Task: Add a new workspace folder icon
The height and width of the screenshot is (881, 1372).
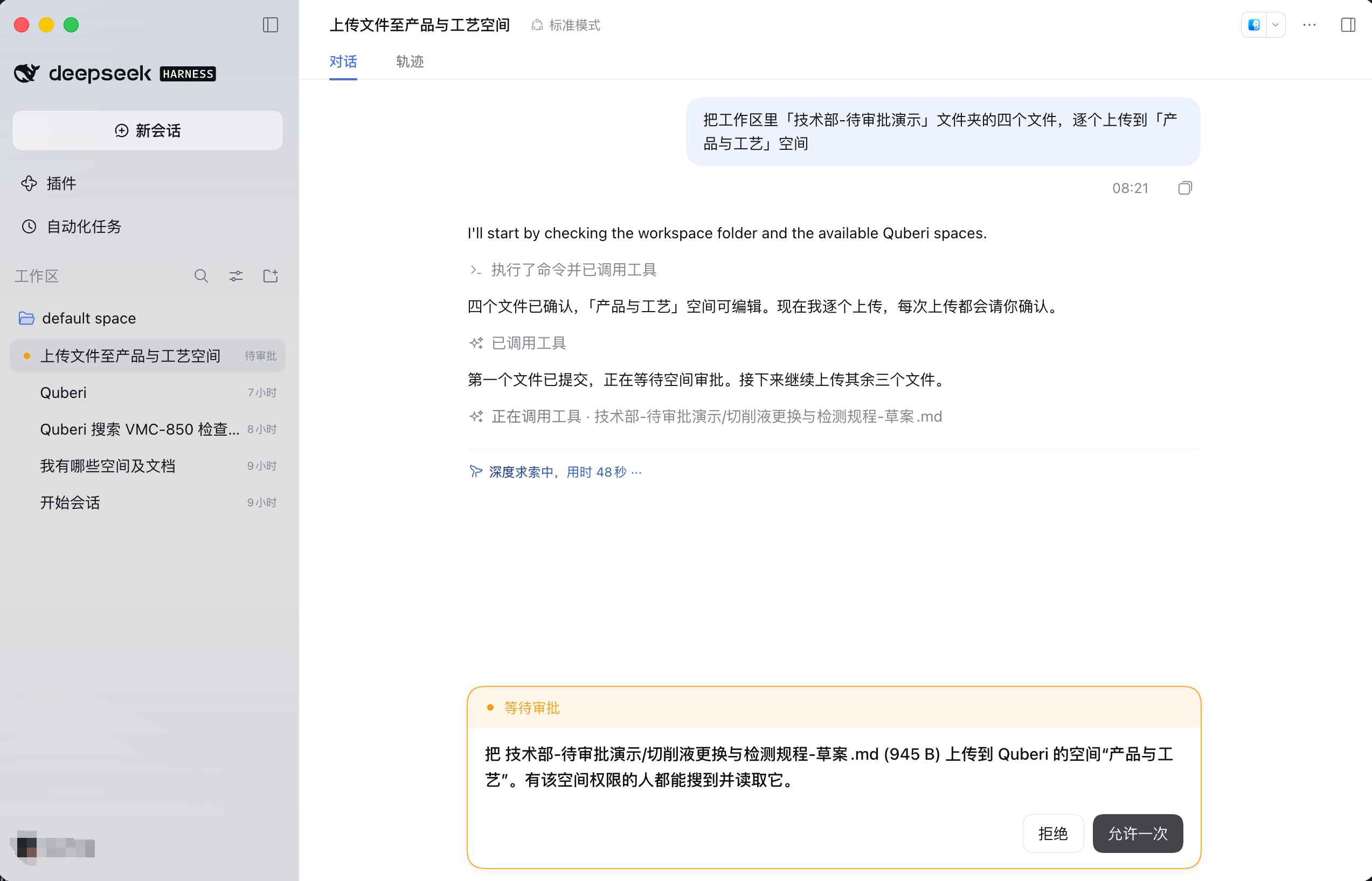Action: [x=271, y=276]
